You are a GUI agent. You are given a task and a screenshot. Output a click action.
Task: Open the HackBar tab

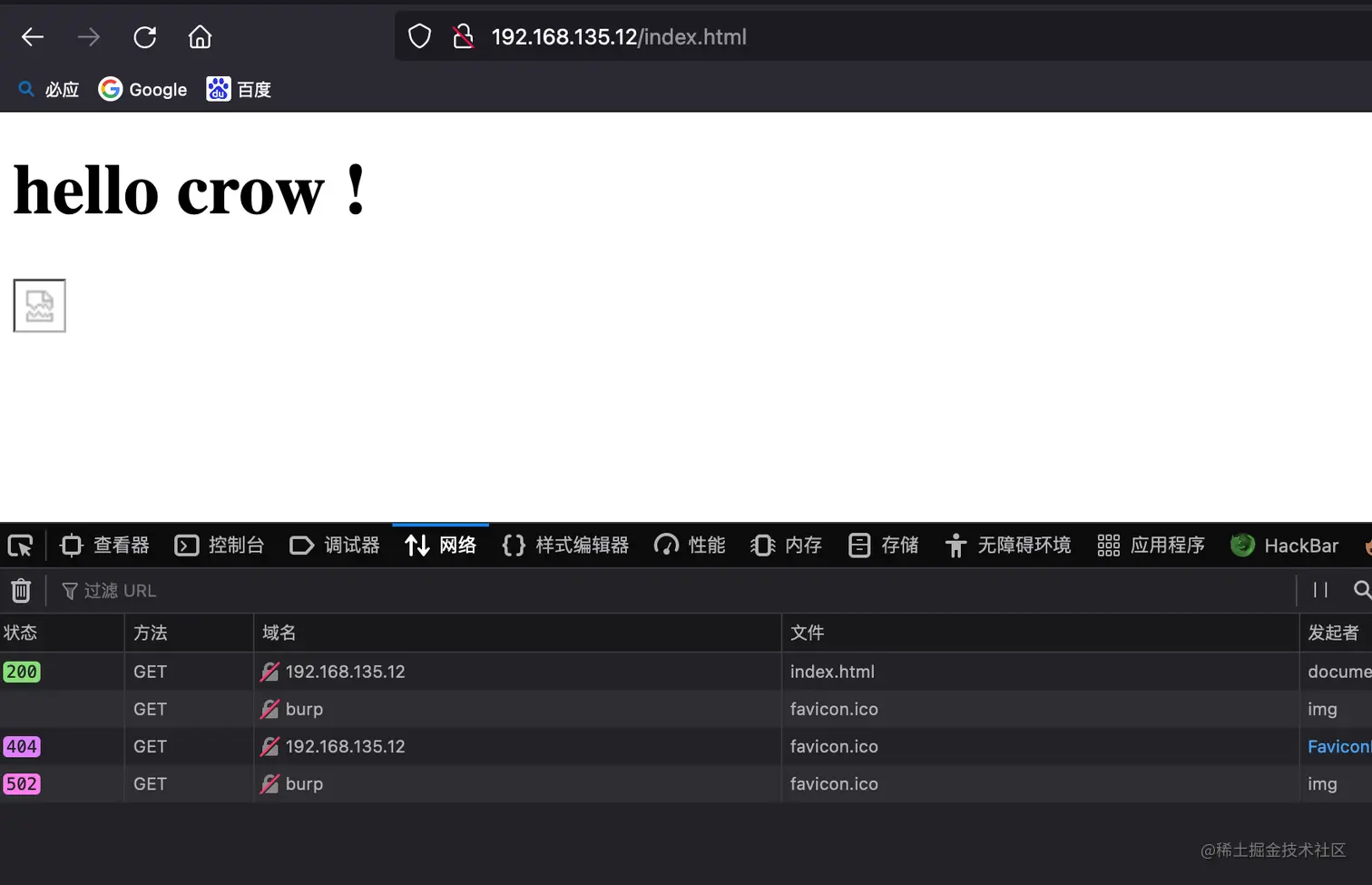click(1284, 546)
